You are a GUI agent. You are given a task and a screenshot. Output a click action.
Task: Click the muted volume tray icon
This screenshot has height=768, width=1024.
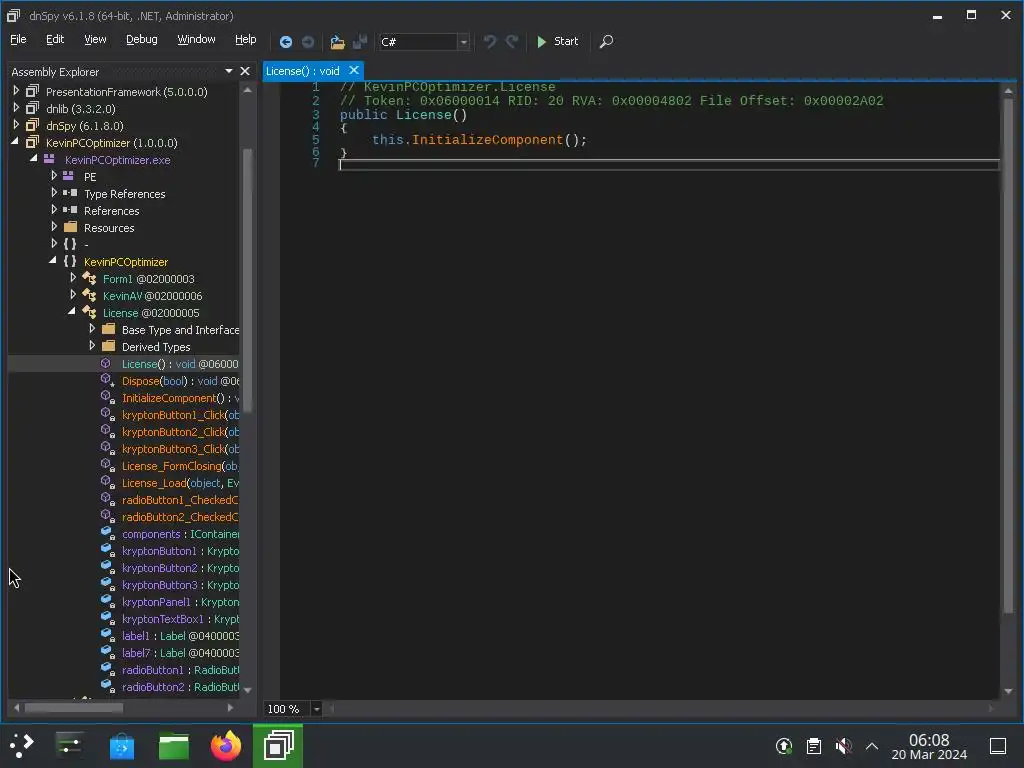[843, 746]
